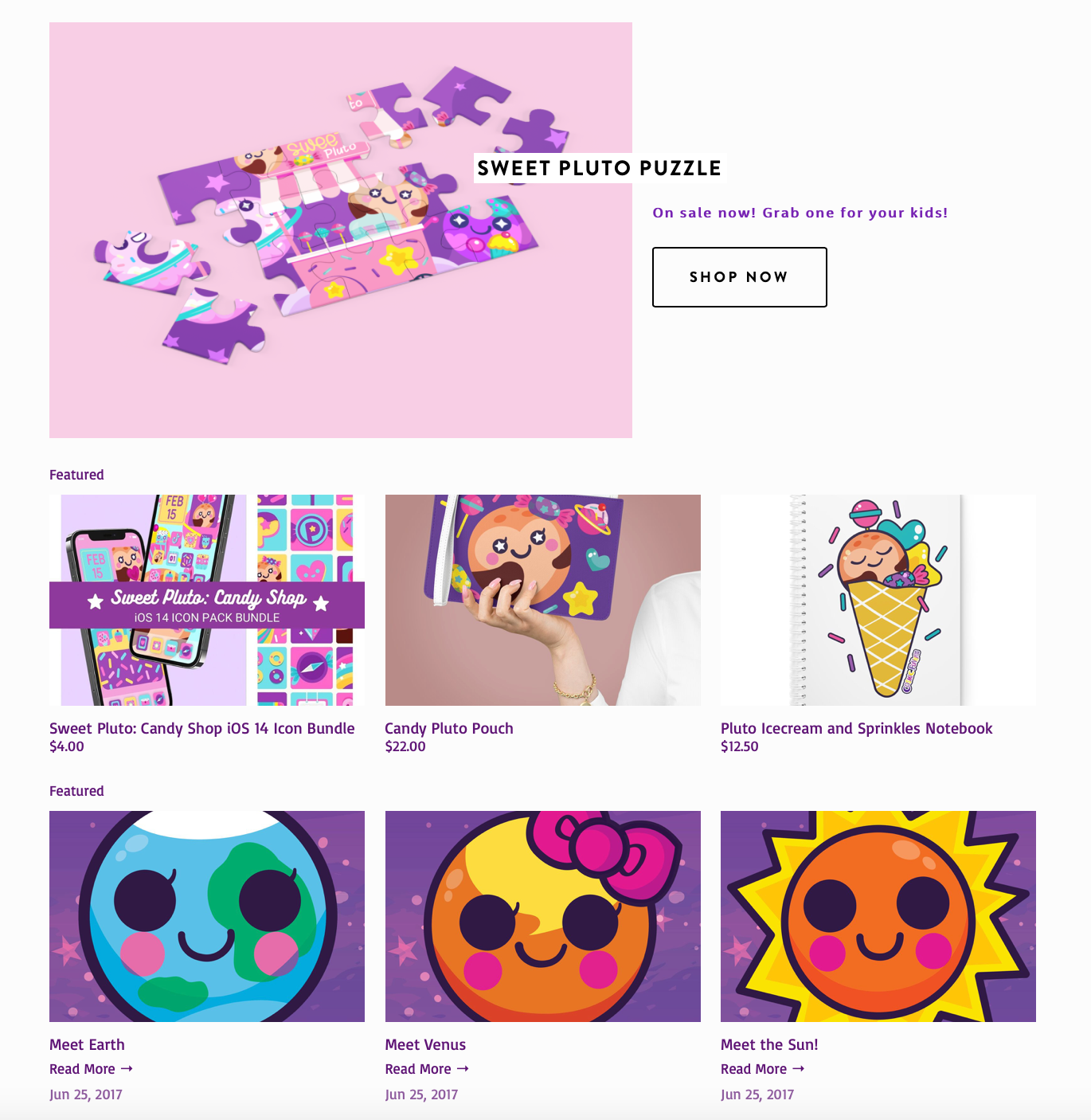Click the Meet Venus post title

click(x=425, y=1044)
